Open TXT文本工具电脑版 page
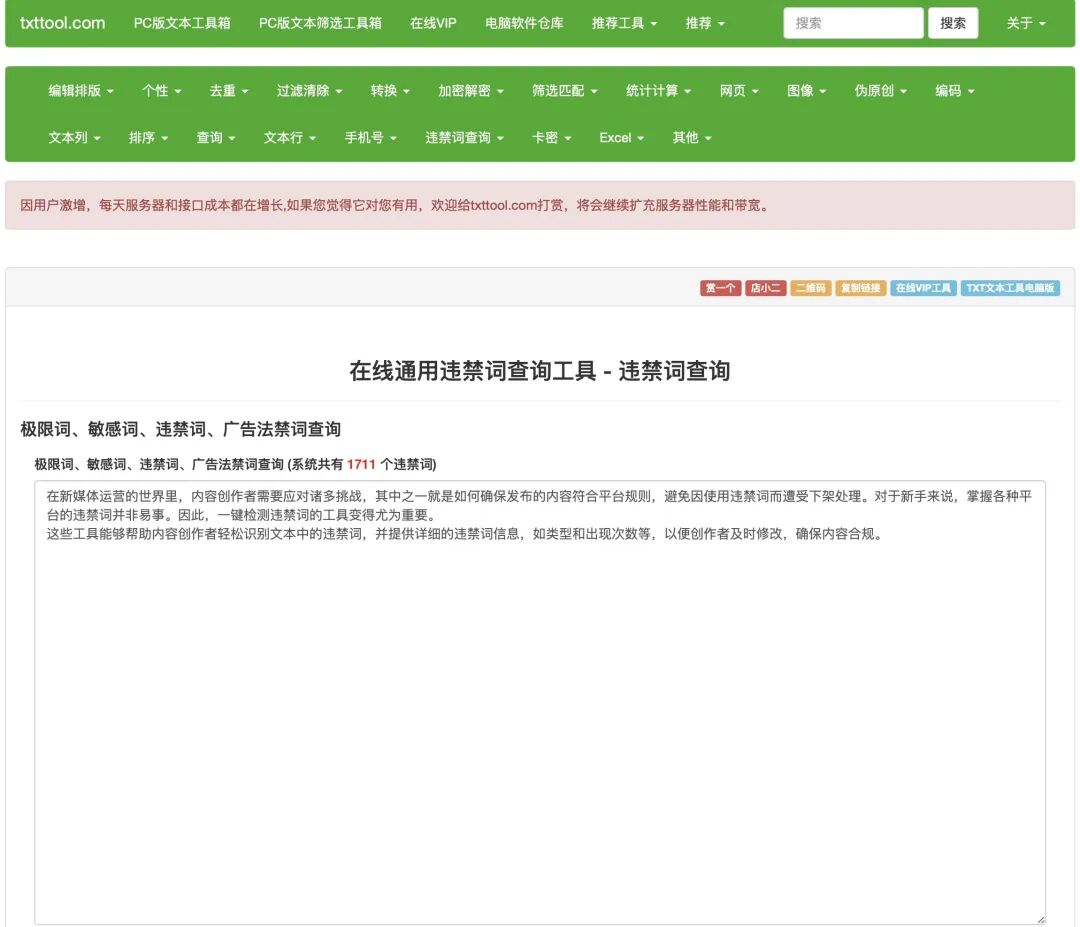The image size is (1080, 927). point(1010,287)
